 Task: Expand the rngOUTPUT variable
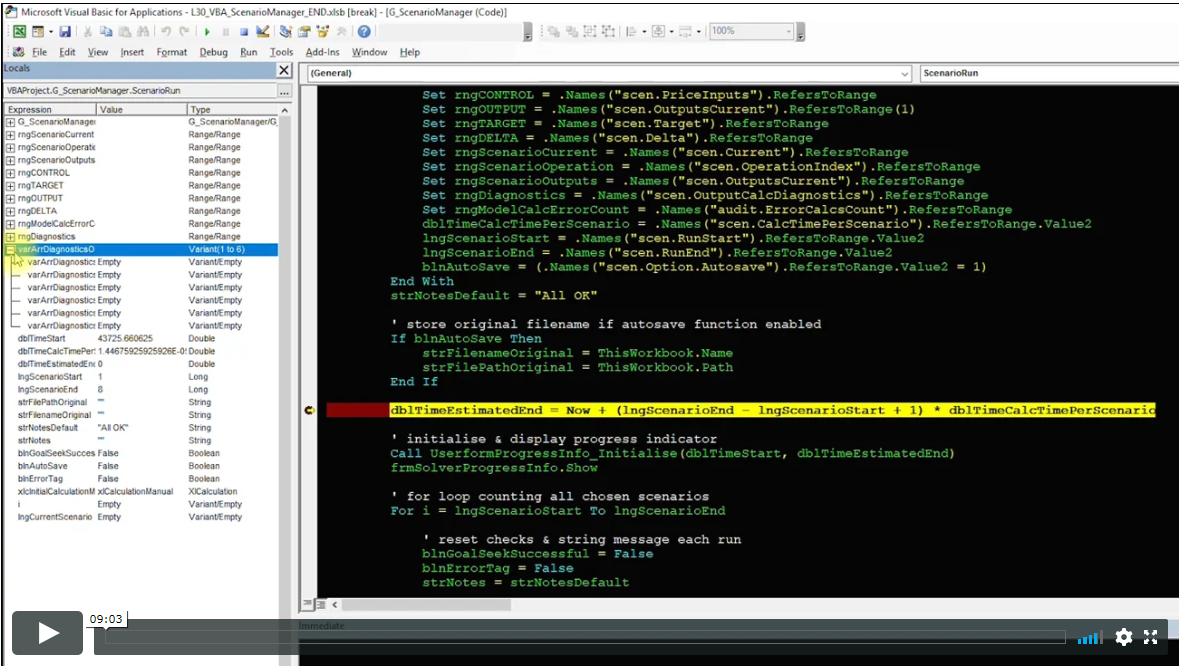(x=11, y=198)
